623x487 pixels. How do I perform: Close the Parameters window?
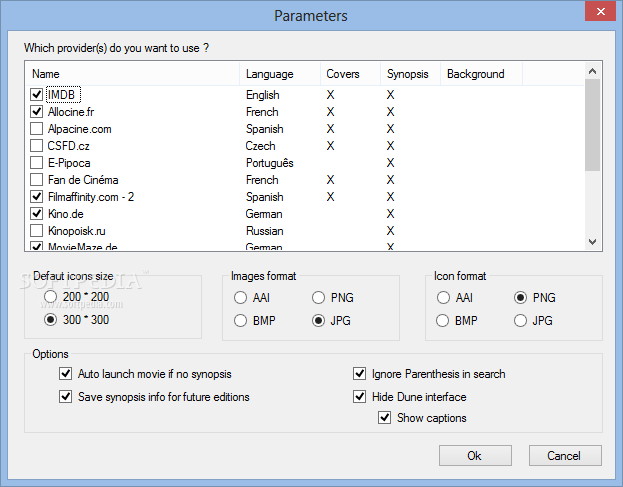click(601, 11)
